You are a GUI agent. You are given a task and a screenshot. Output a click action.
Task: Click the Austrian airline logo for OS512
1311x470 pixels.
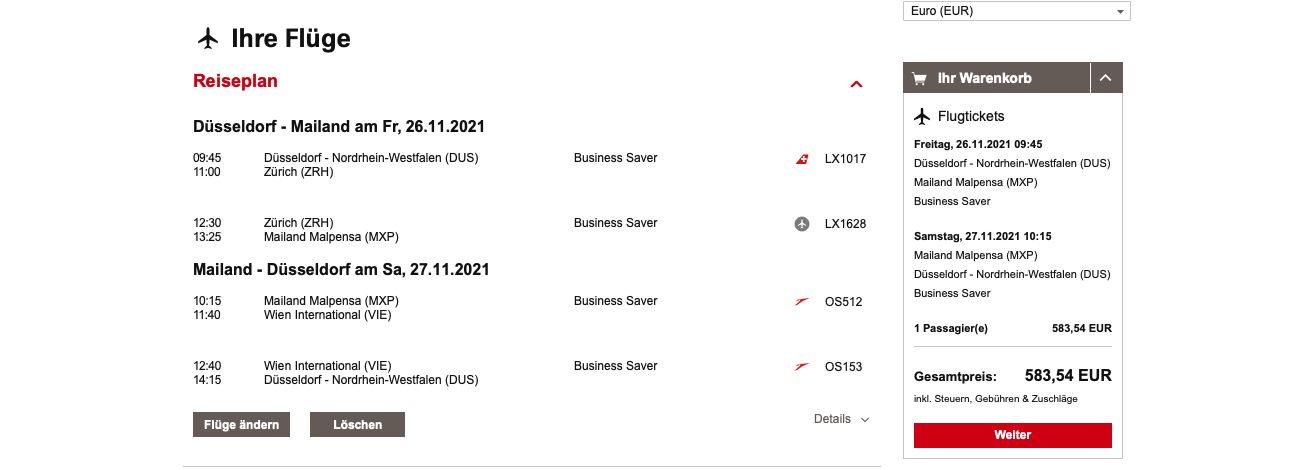(x=801, y=302)
